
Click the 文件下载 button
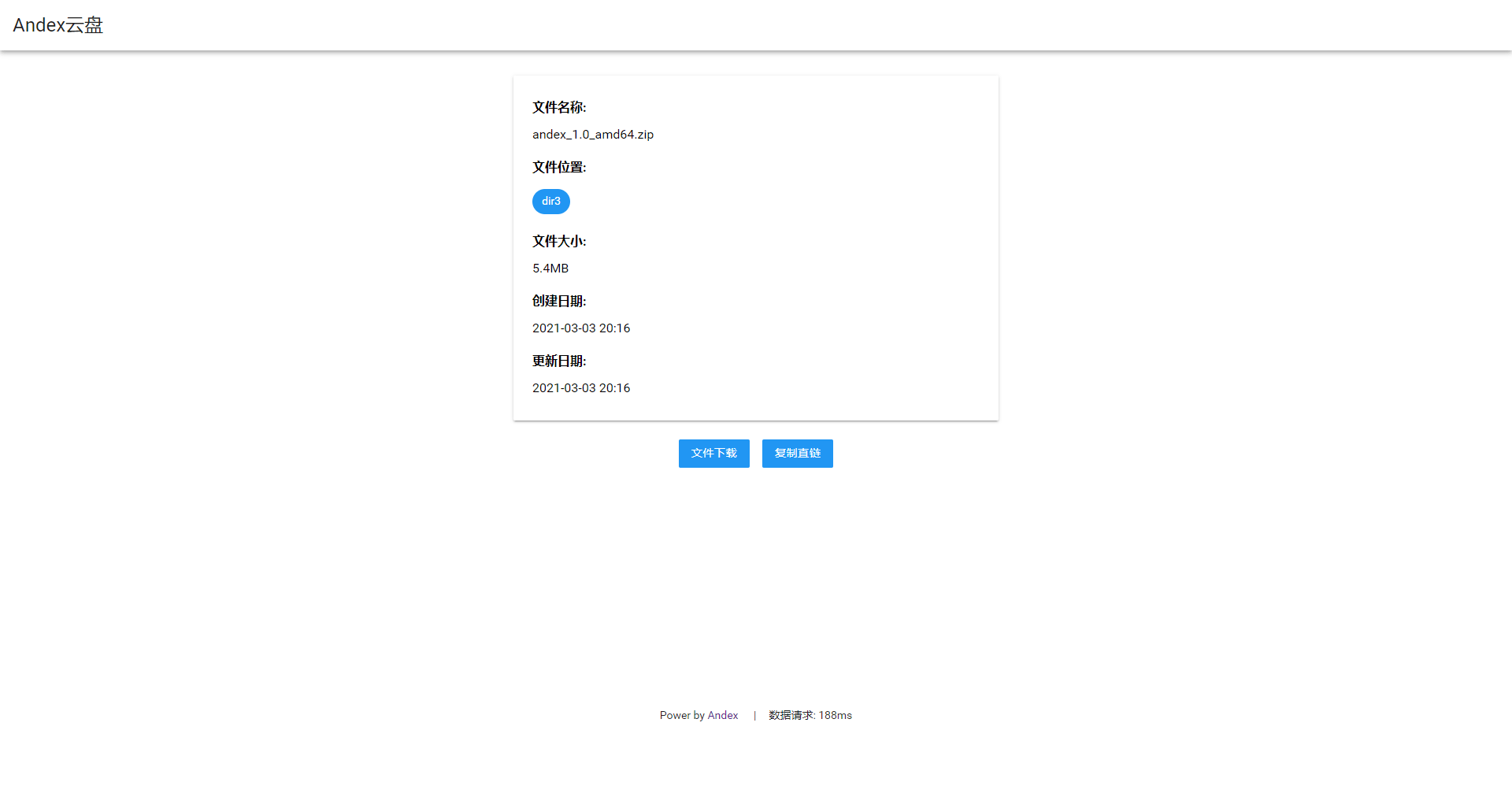714,454
